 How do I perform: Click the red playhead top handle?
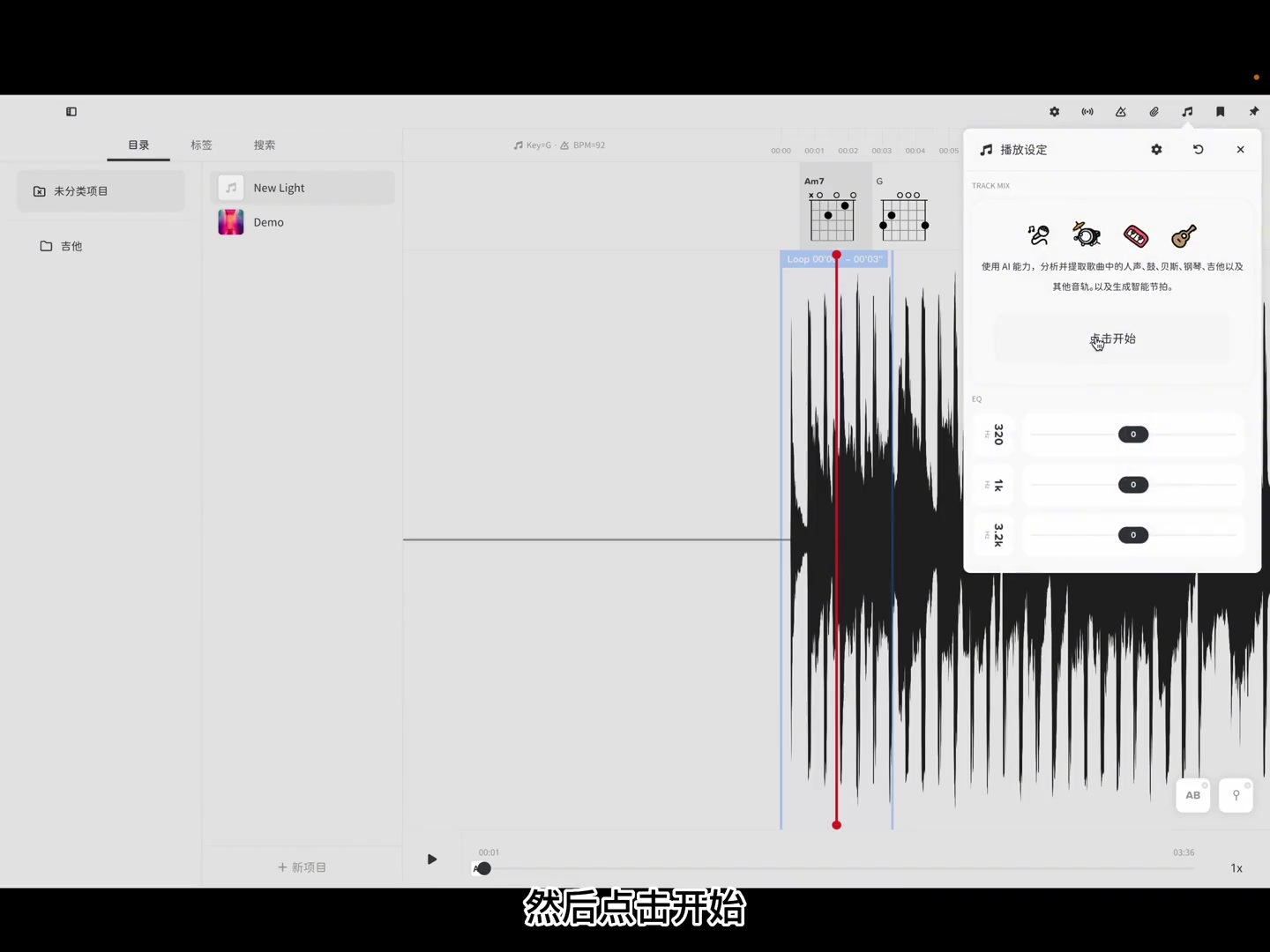click(836, 256)
